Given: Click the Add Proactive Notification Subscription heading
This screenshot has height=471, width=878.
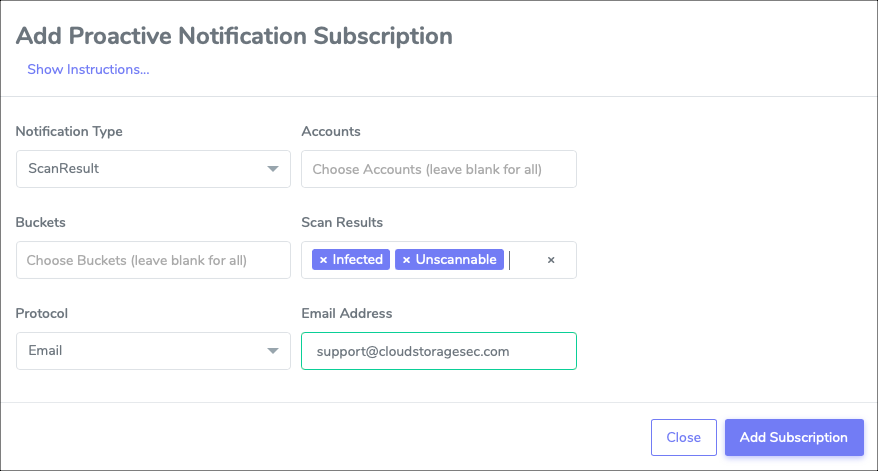Looking at the screenshot, I should 234,36.
